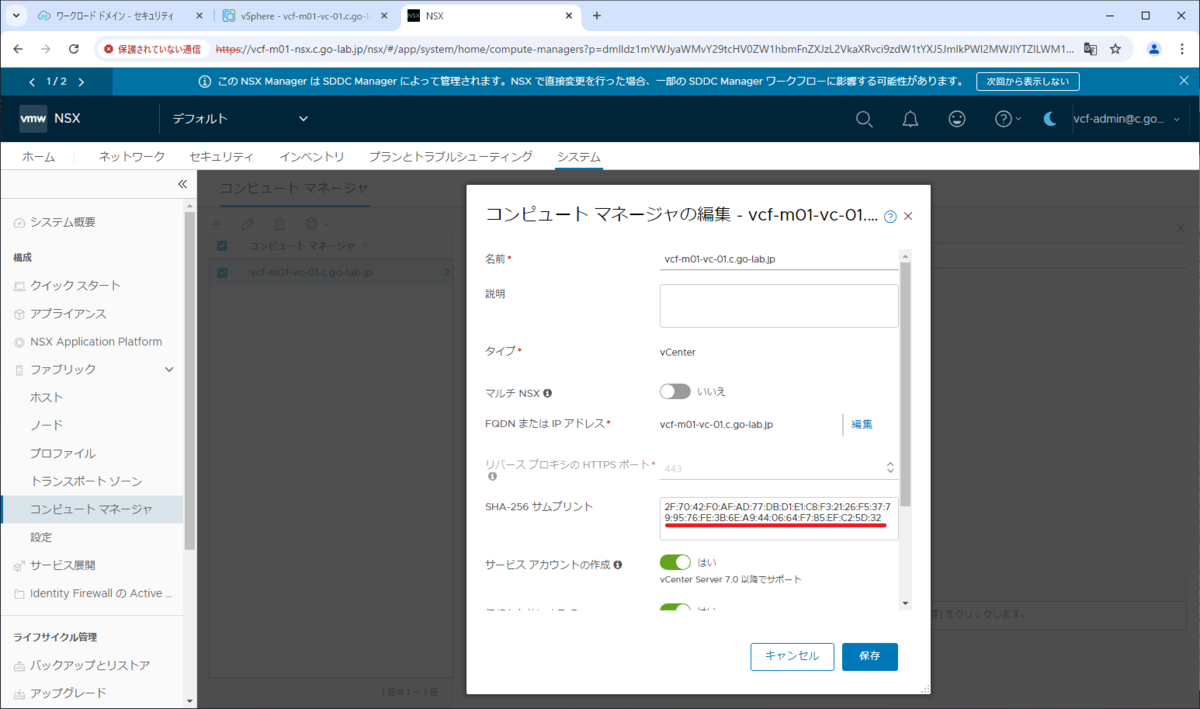The width and height of the screenshot is (1200, 709).
Task: Switch to ホーム tab
Action: [x=39, y=157]
